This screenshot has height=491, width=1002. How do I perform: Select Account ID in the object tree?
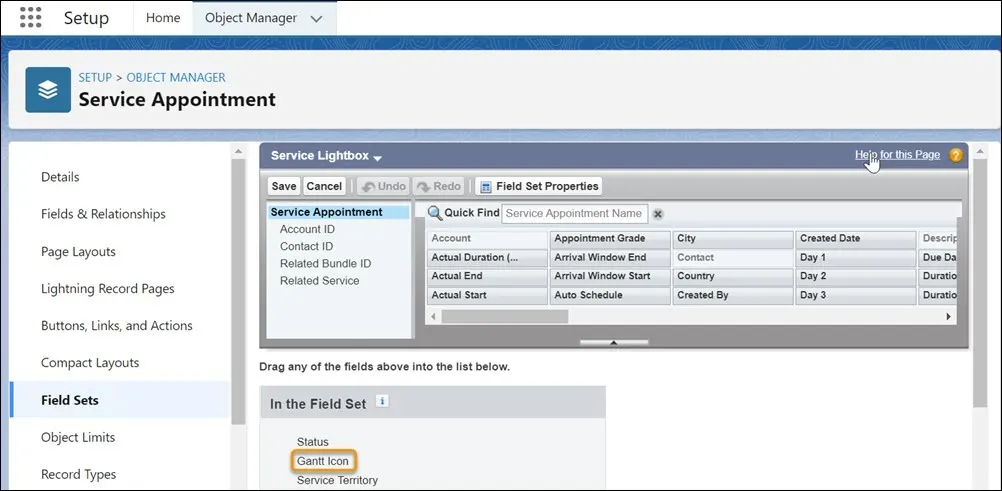click(307, 229)
